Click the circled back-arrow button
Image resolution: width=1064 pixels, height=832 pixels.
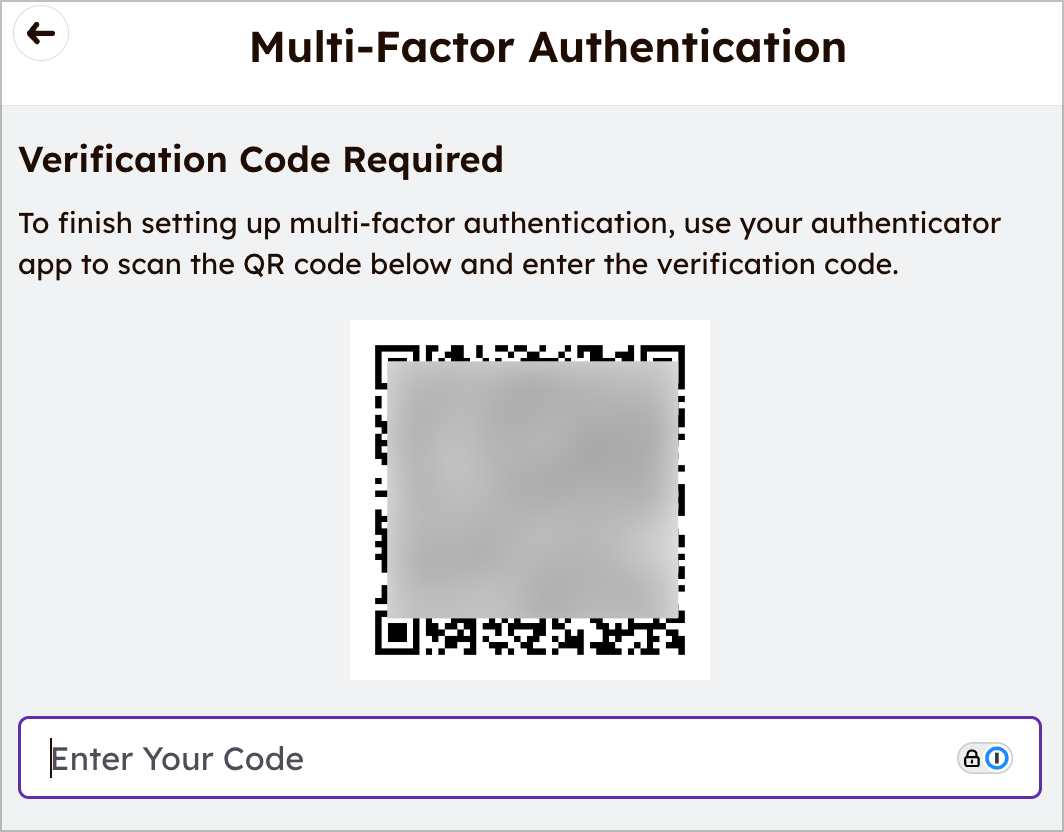coord(40,33)
